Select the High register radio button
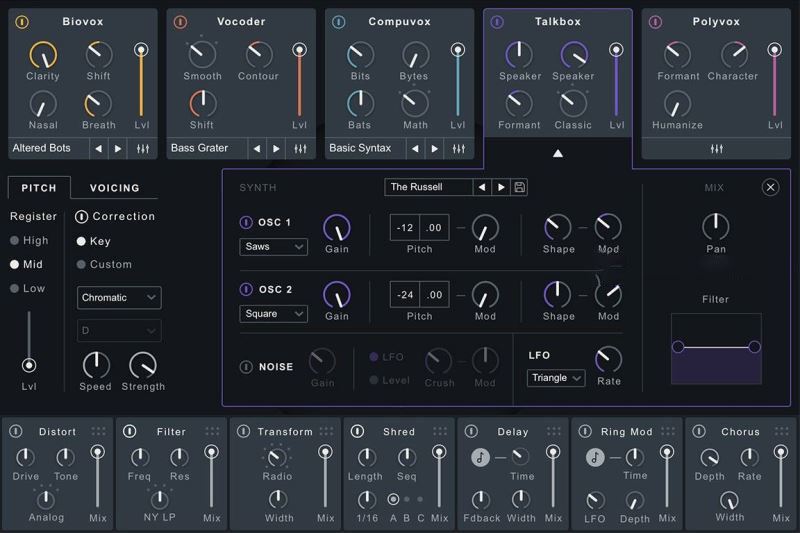The image size is (800, 533). 14,240
